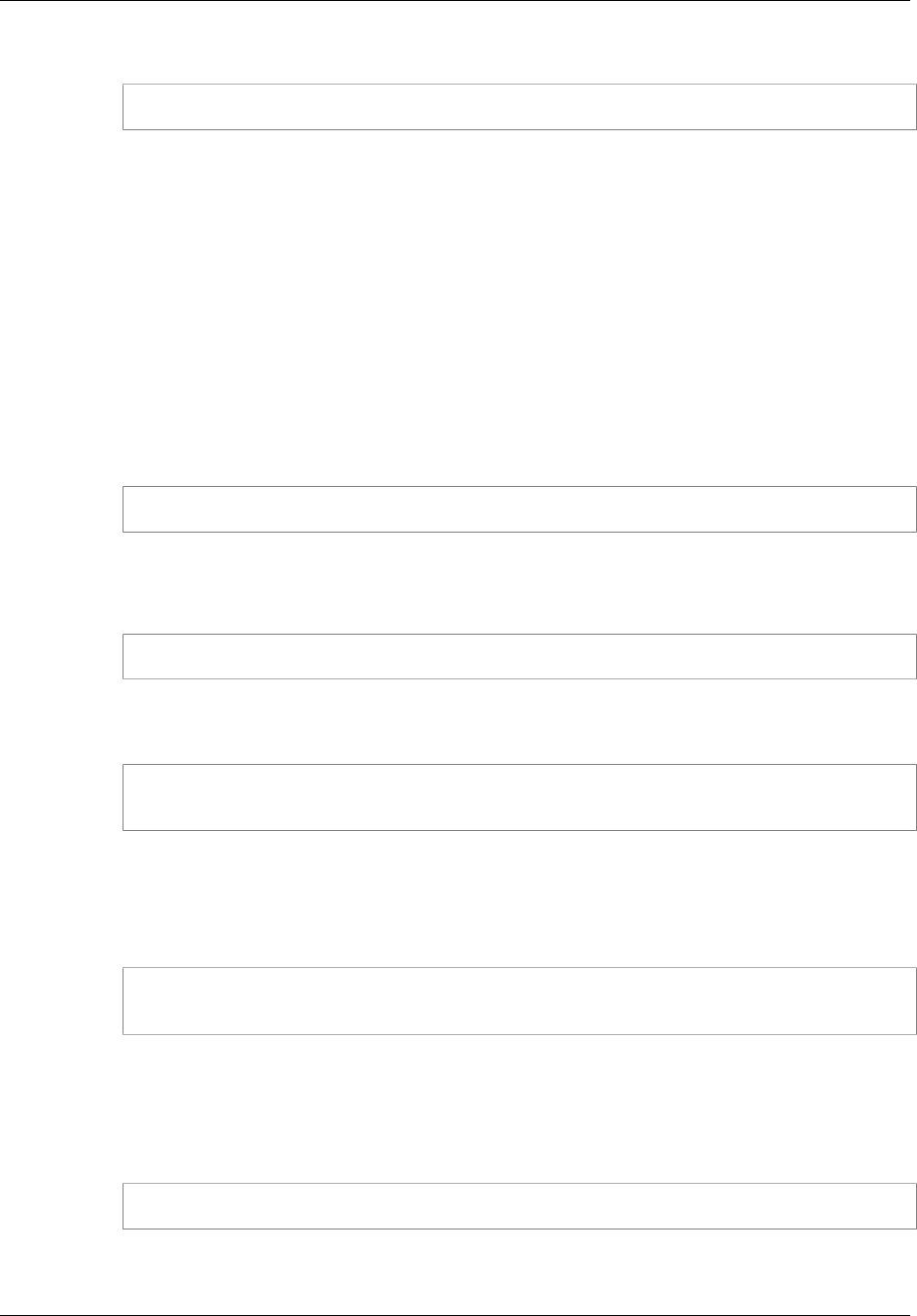Click the left margin beside the topmost box
Viewport: 917px width, 1316px height.
coord(60,107)
